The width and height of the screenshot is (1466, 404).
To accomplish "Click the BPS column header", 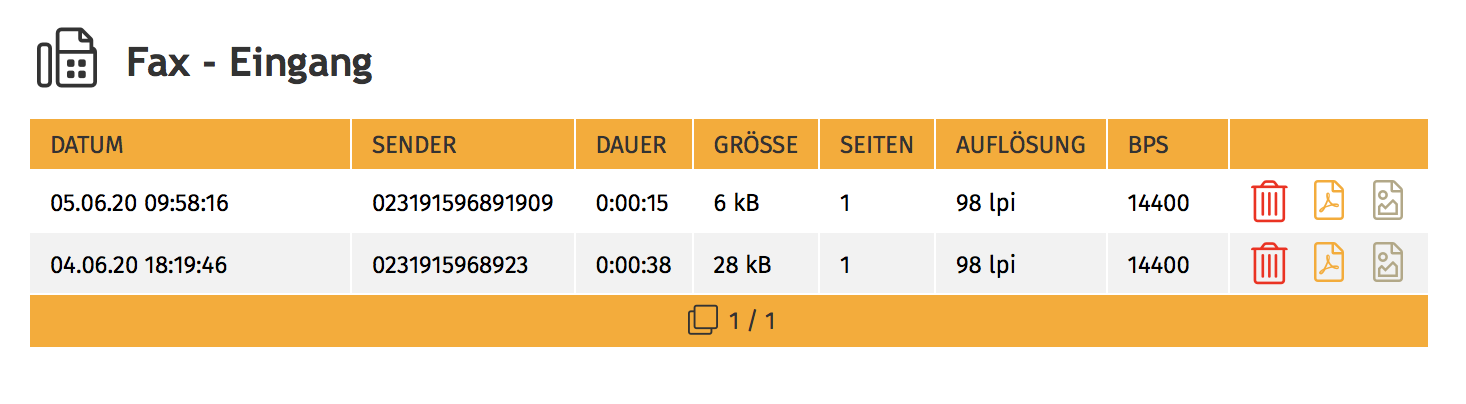I will coord(1148,145).
